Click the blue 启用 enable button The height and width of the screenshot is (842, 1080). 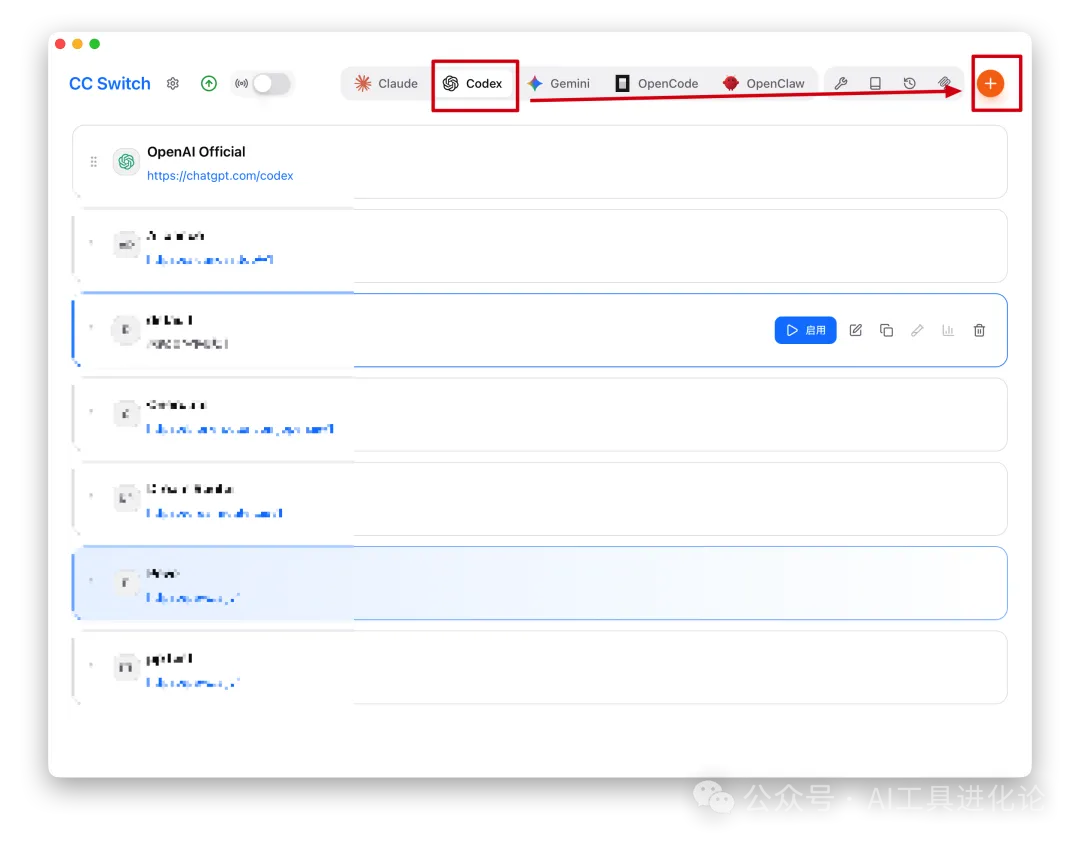[805, 330]
